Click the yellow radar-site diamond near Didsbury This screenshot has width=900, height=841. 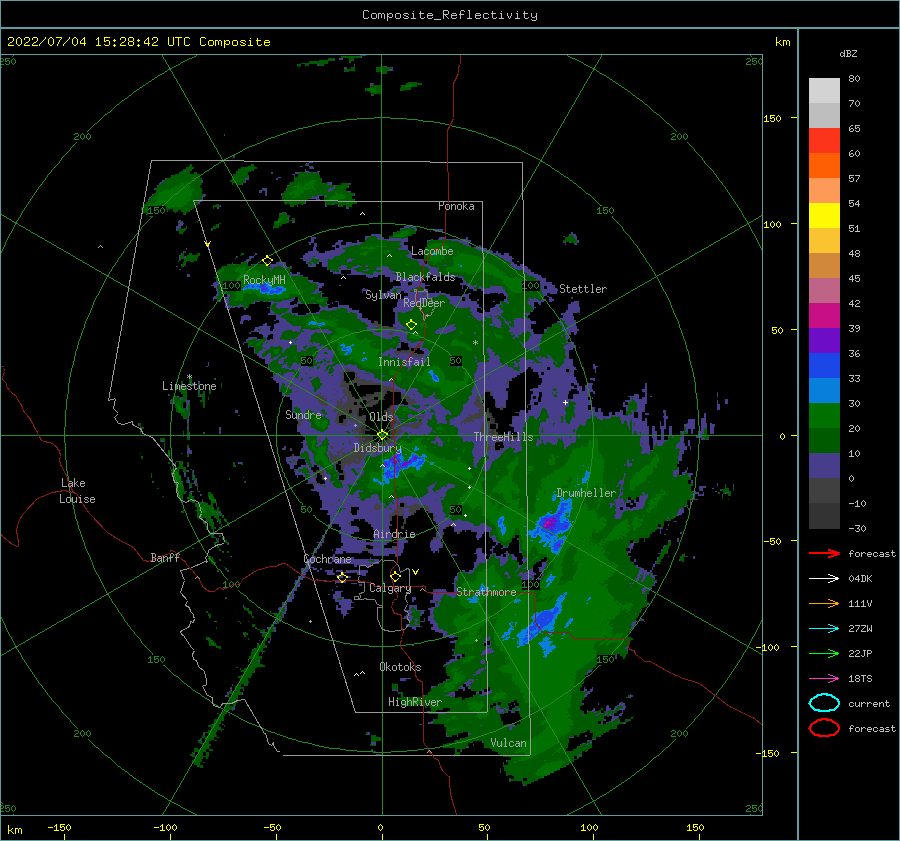click(x=382, y=435)
